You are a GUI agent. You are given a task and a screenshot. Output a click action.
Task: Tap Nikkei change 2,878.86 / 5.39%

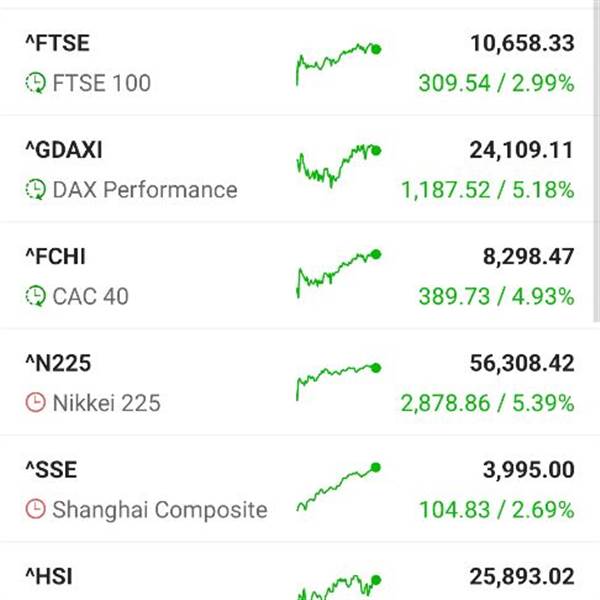[x=488, y=403]
